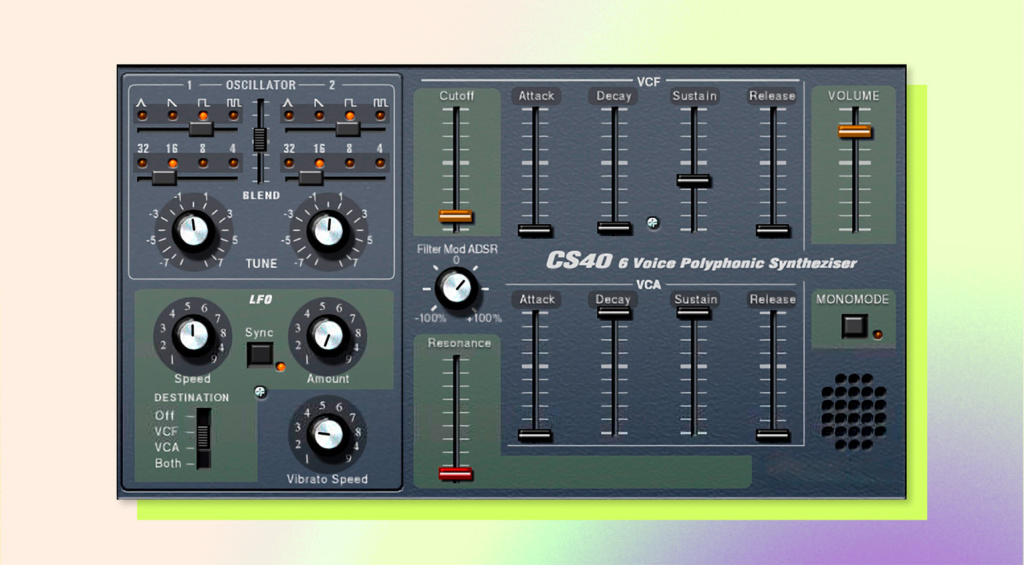Screen dimensions: 1024x565
Task: Click the VCA Release label
Action: click(773, 300)
